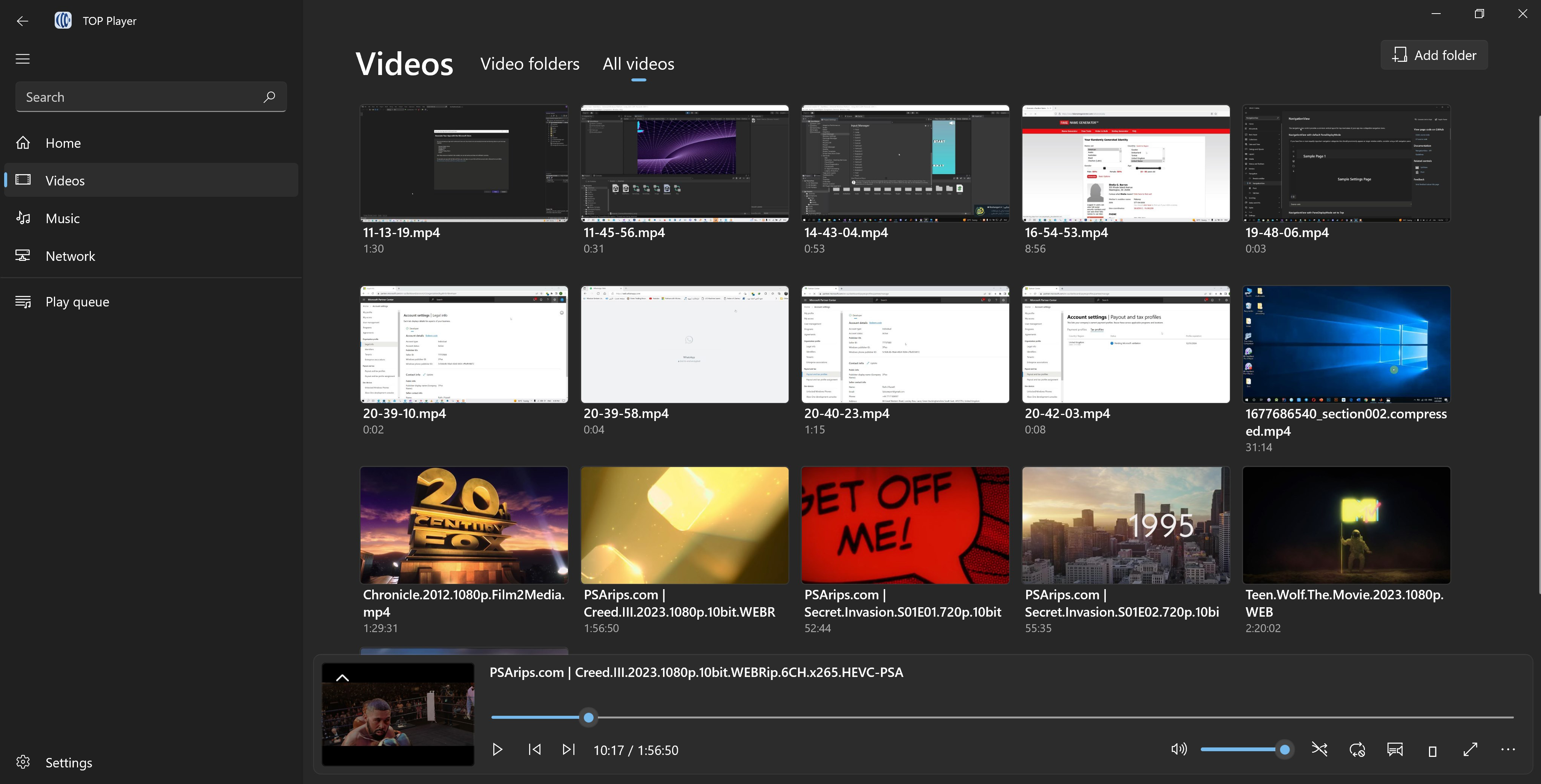Open Settings at the sidebar bottom
1541x784 pixels.
point(151,763)
